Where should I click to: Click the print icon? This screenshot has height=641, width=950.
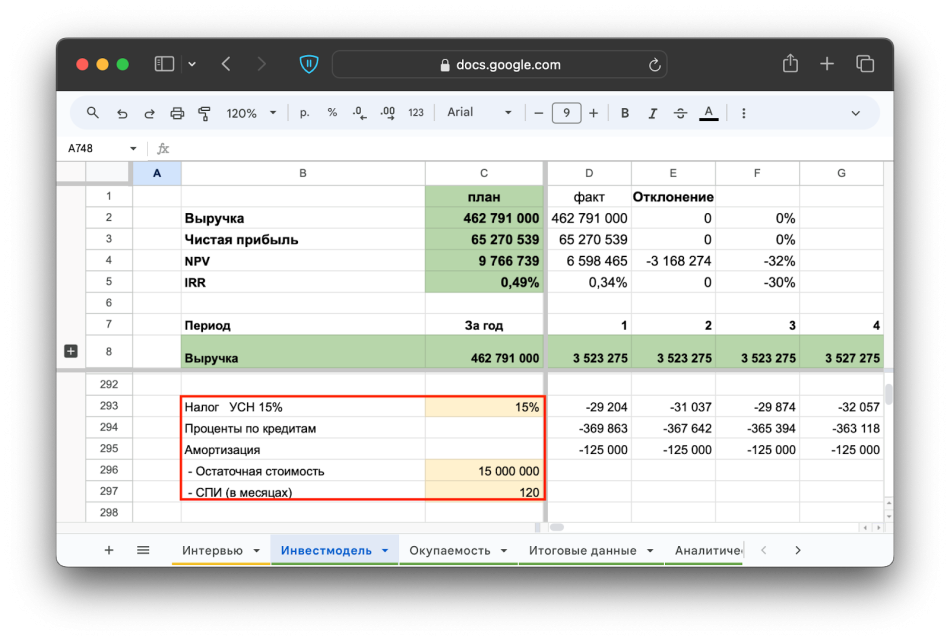click(x=177, y=113)
